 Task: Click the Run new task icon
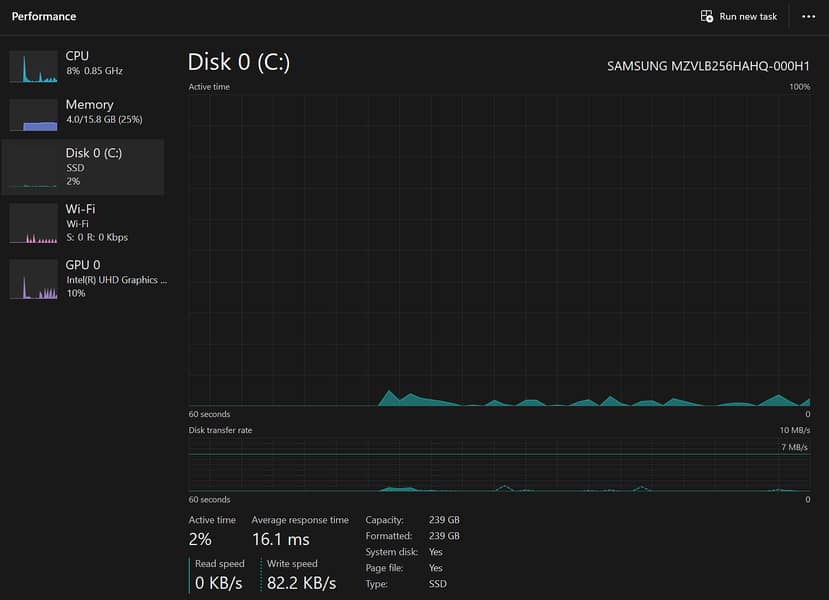[x=707, y=17]
